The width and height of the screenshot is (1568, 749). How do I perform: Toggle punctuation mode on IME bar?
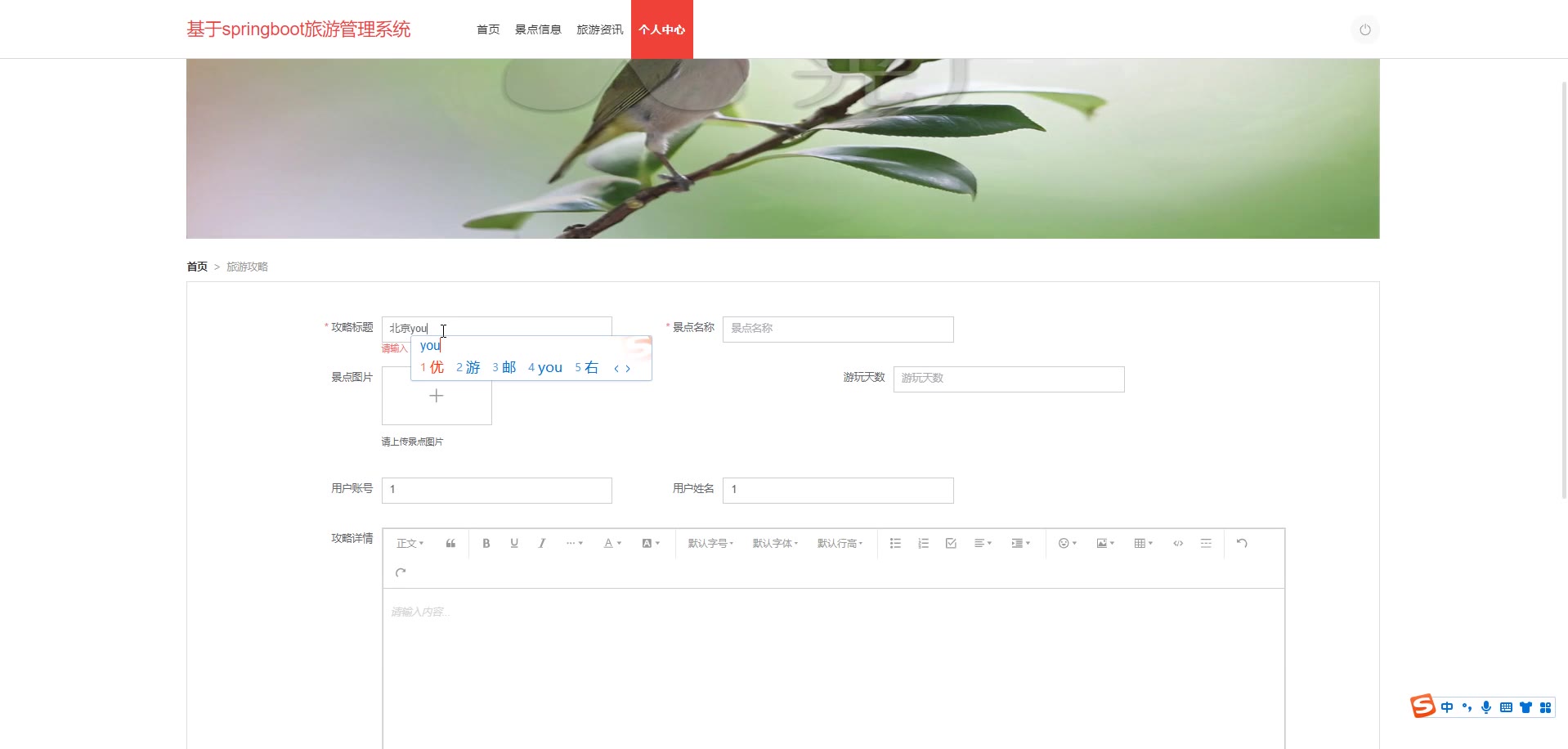coord(1467,707)
